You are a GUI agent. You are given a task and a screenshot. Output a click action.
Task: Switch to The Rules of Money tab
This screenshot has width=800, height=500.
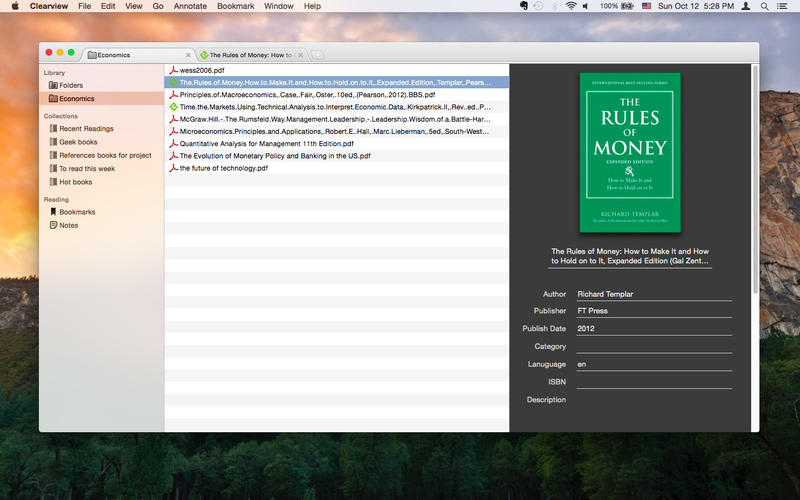(250, 55)
